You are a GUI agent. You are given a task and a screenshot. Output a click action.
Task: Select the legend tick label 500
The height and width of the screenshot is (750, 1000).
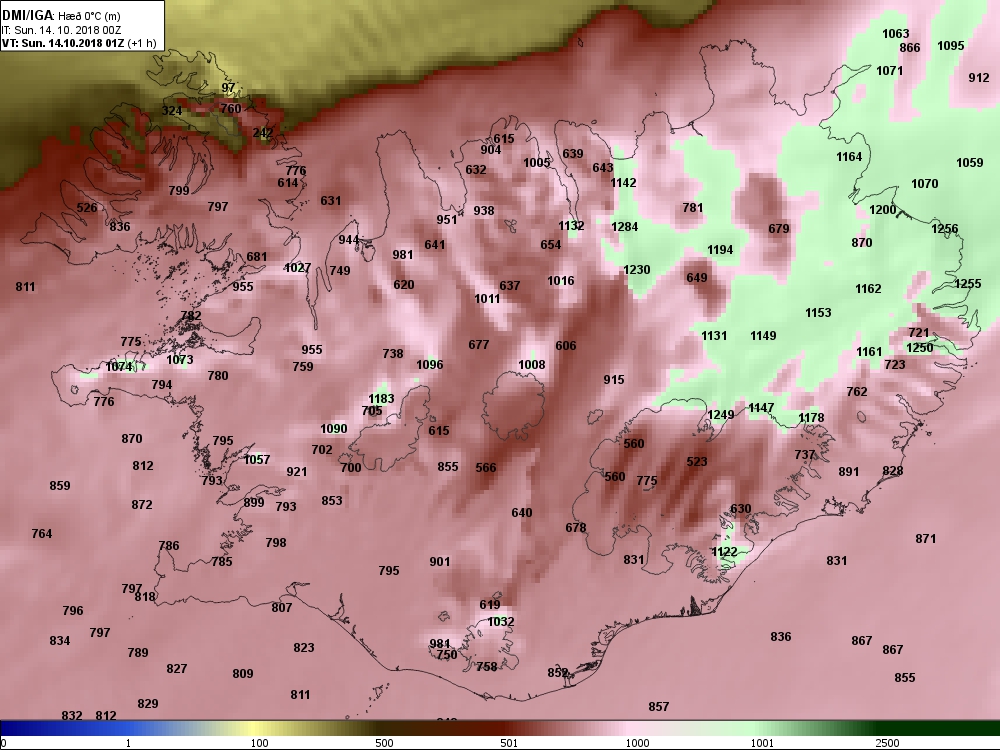[x=384, y=743]
